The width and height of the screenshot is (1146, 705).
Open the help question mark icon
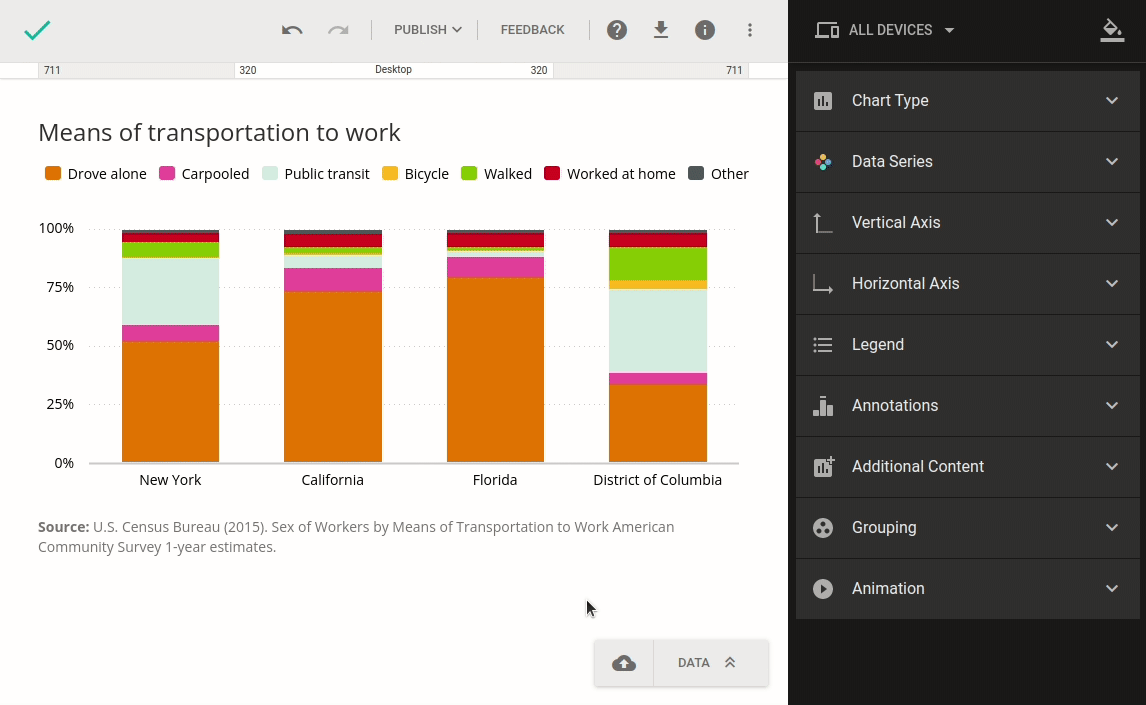click(x=617, y=30)
